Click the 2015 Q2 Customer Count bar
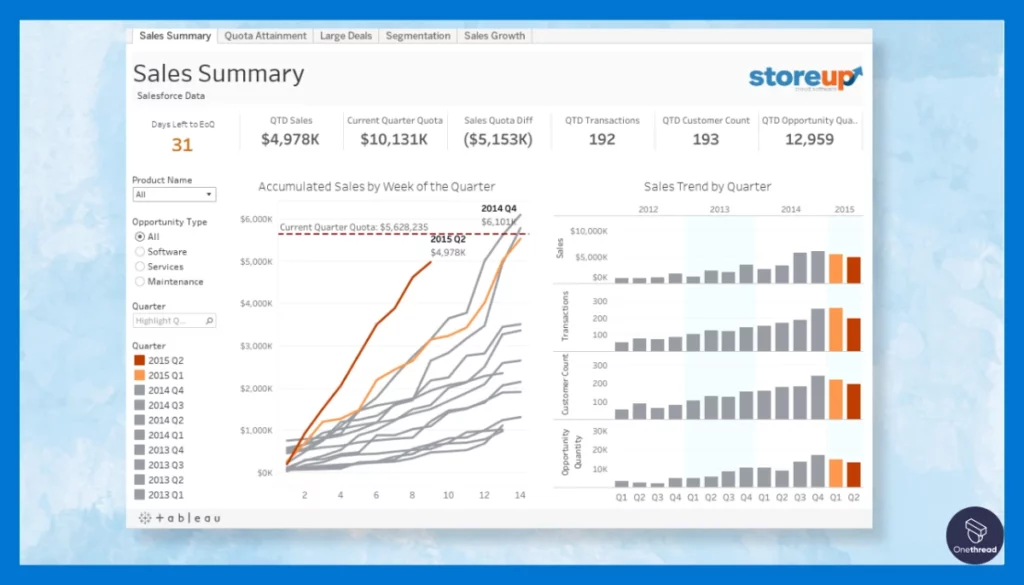Screen dimensions: 1024x585 tap(854, 402)
